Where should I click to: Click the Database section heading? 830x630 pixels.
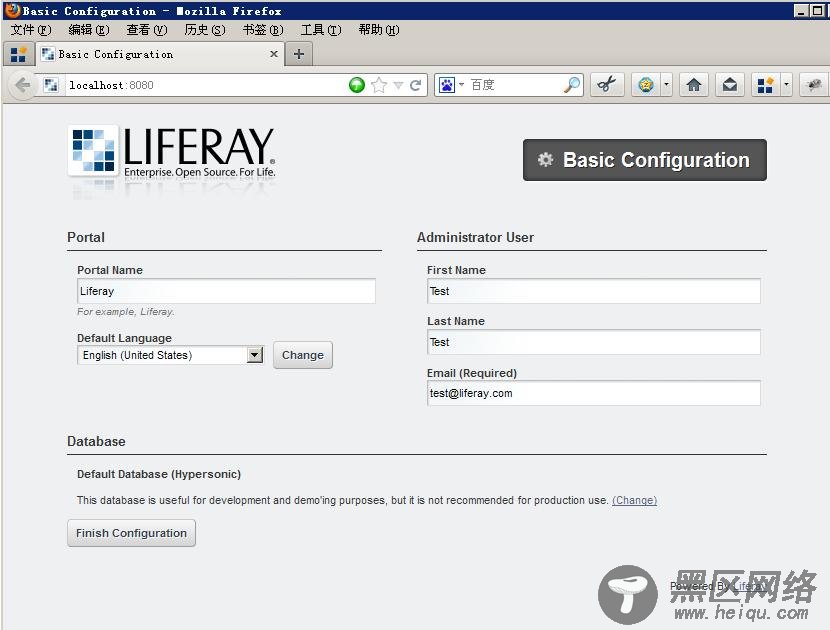tap(96, 441)
